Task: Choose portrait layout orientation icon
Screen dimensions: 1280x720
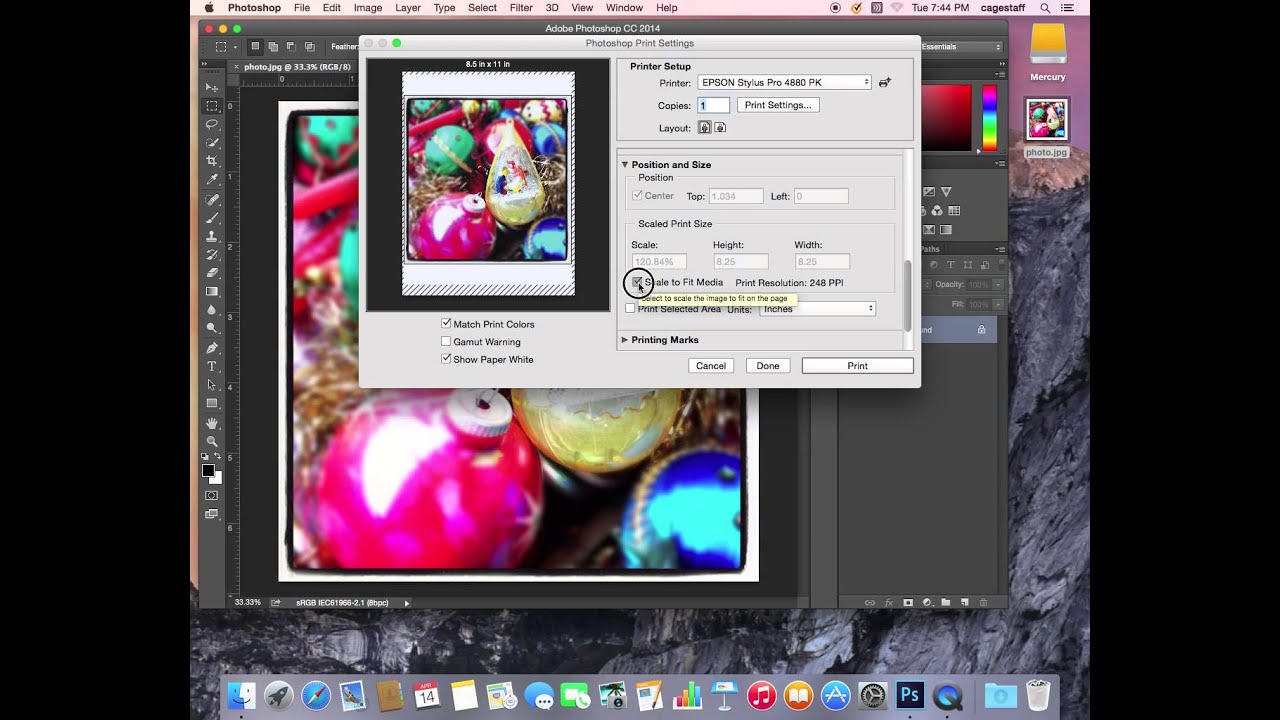Action: click(705, 128)
